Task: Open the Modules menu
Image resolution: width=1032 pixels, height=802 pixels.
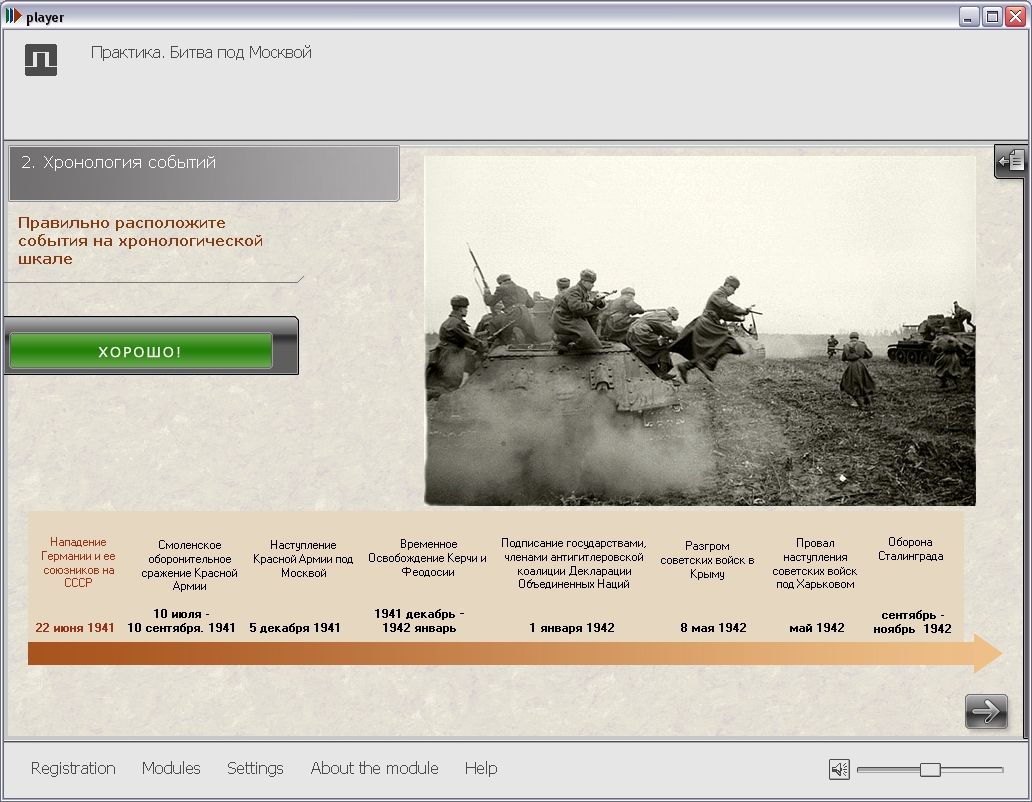Action: coord(171,768)
